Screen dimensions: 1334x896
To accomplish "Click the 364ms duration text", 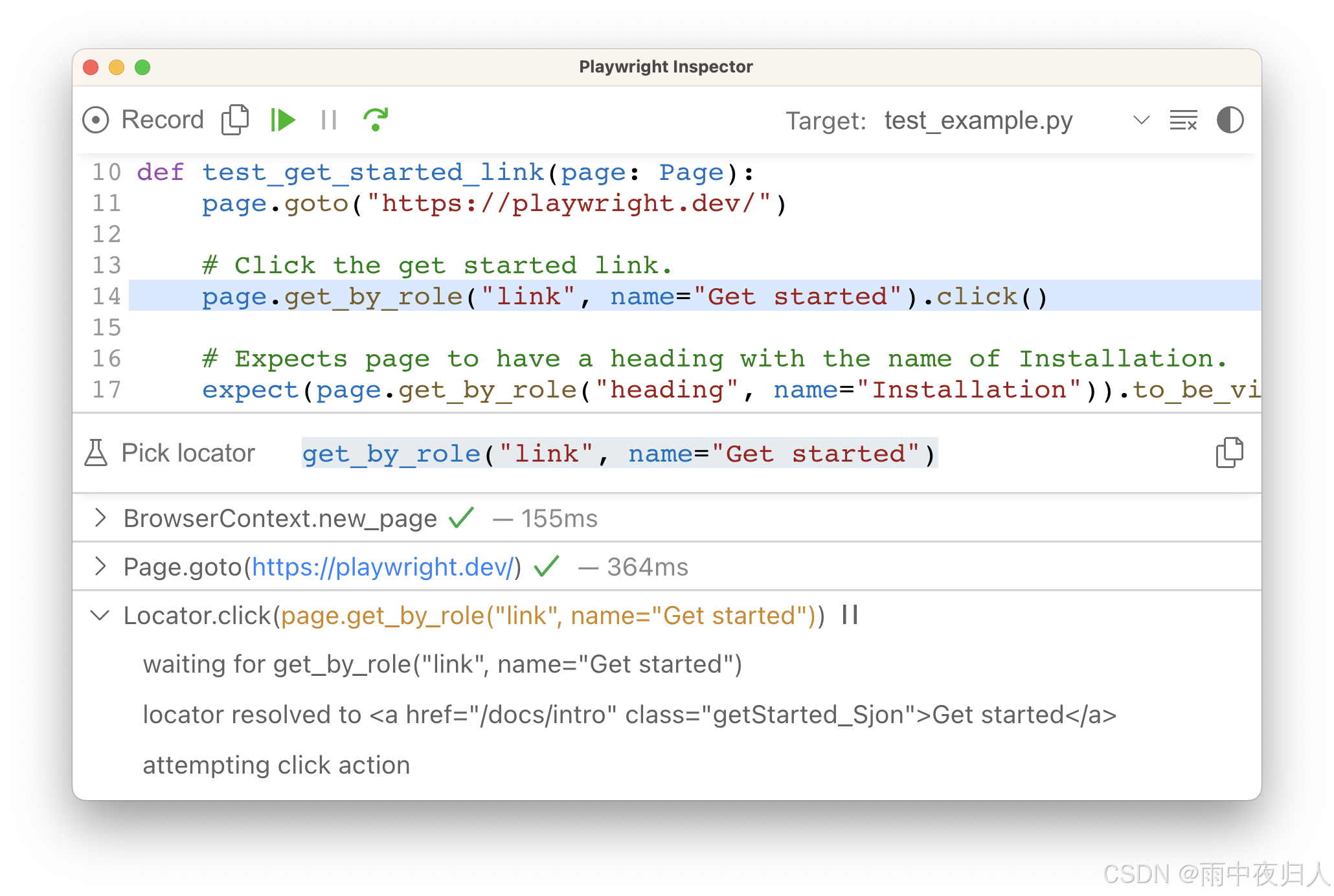I will coord(648,567).
